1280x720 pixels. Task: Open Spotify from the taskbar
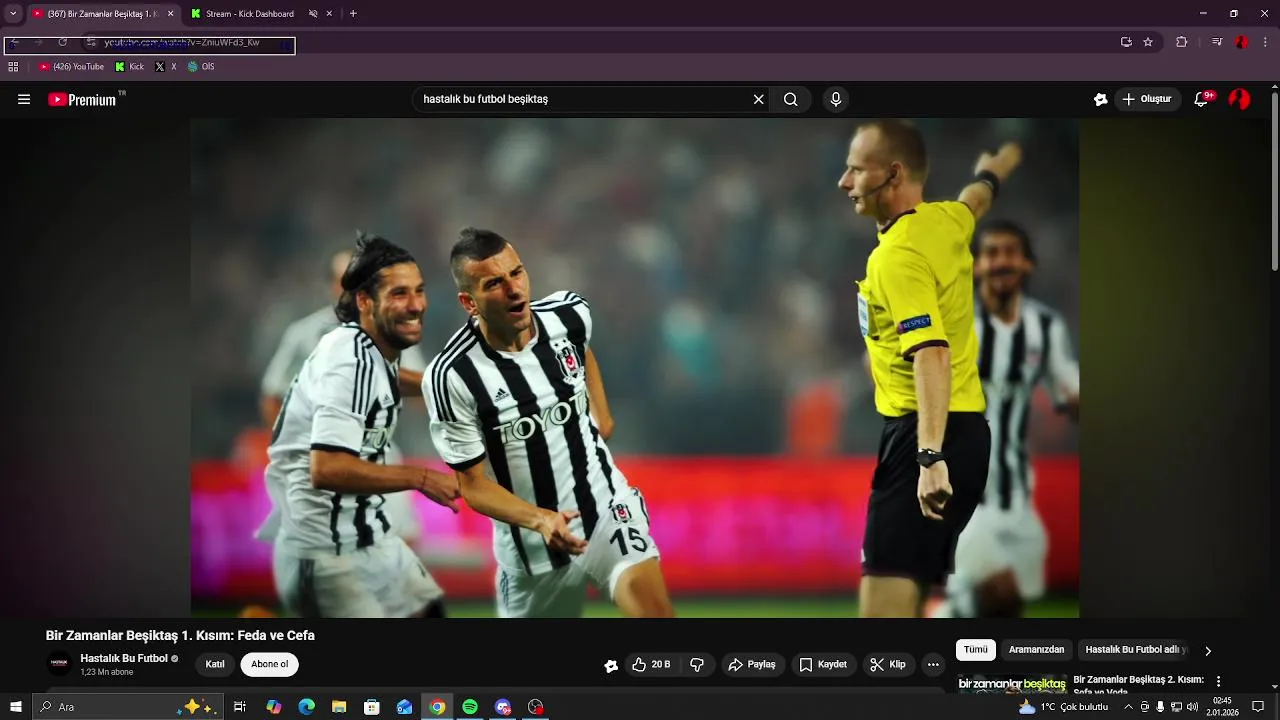click(x=470, y=707)
